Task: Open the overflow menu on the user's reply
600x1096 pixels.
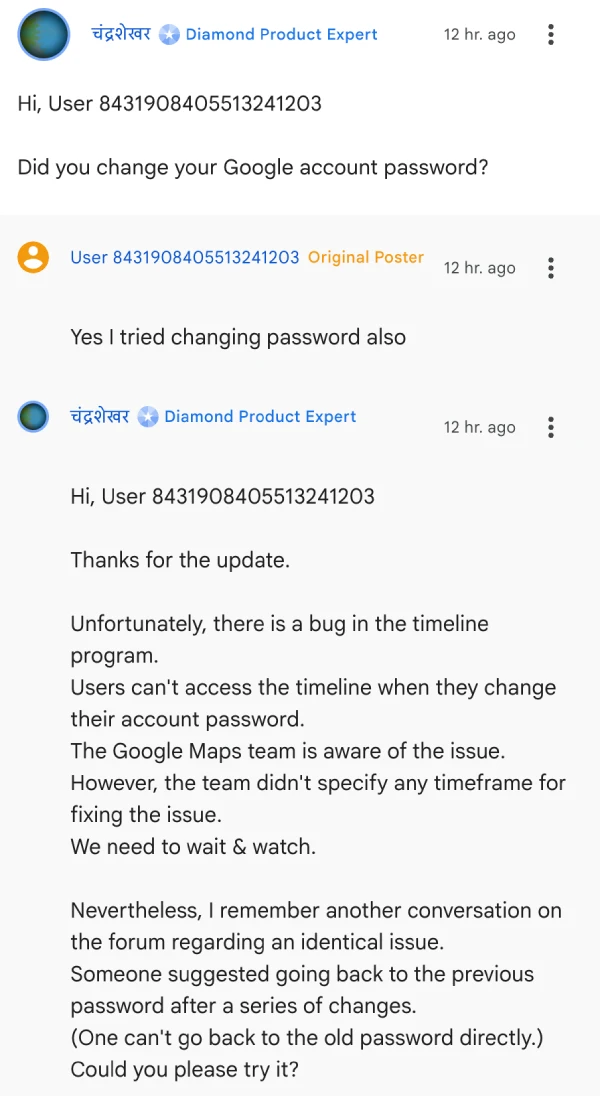Action: point(550,268)
